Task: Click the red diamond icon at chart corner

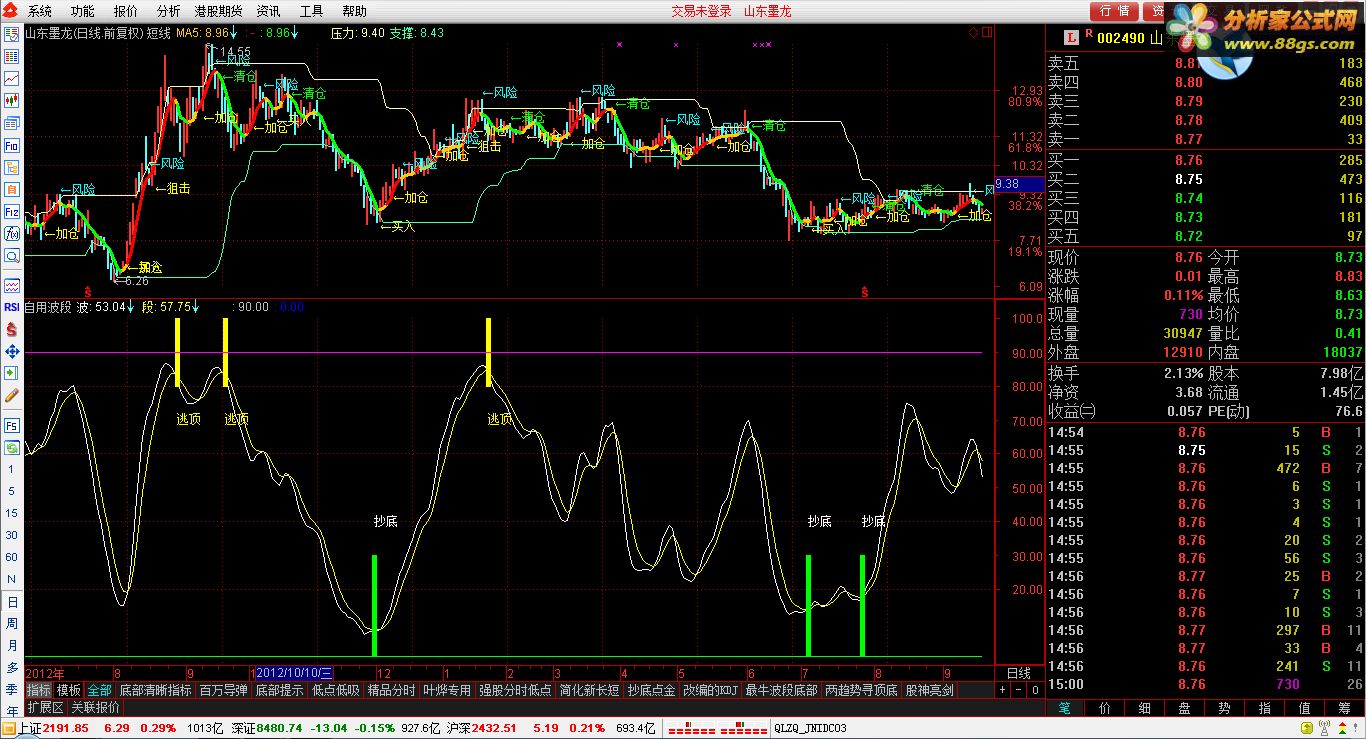Action: pos(973,32)
